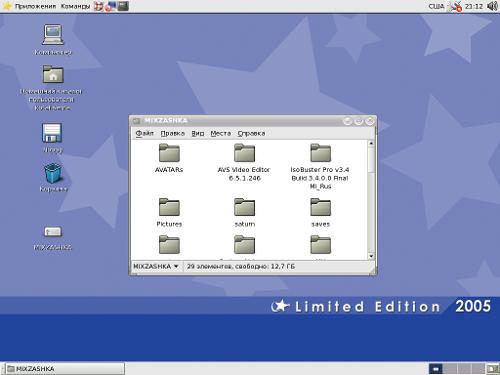Click the MIXZASHKA taskbar window button
500x375 pixels.
pos(65,369)
